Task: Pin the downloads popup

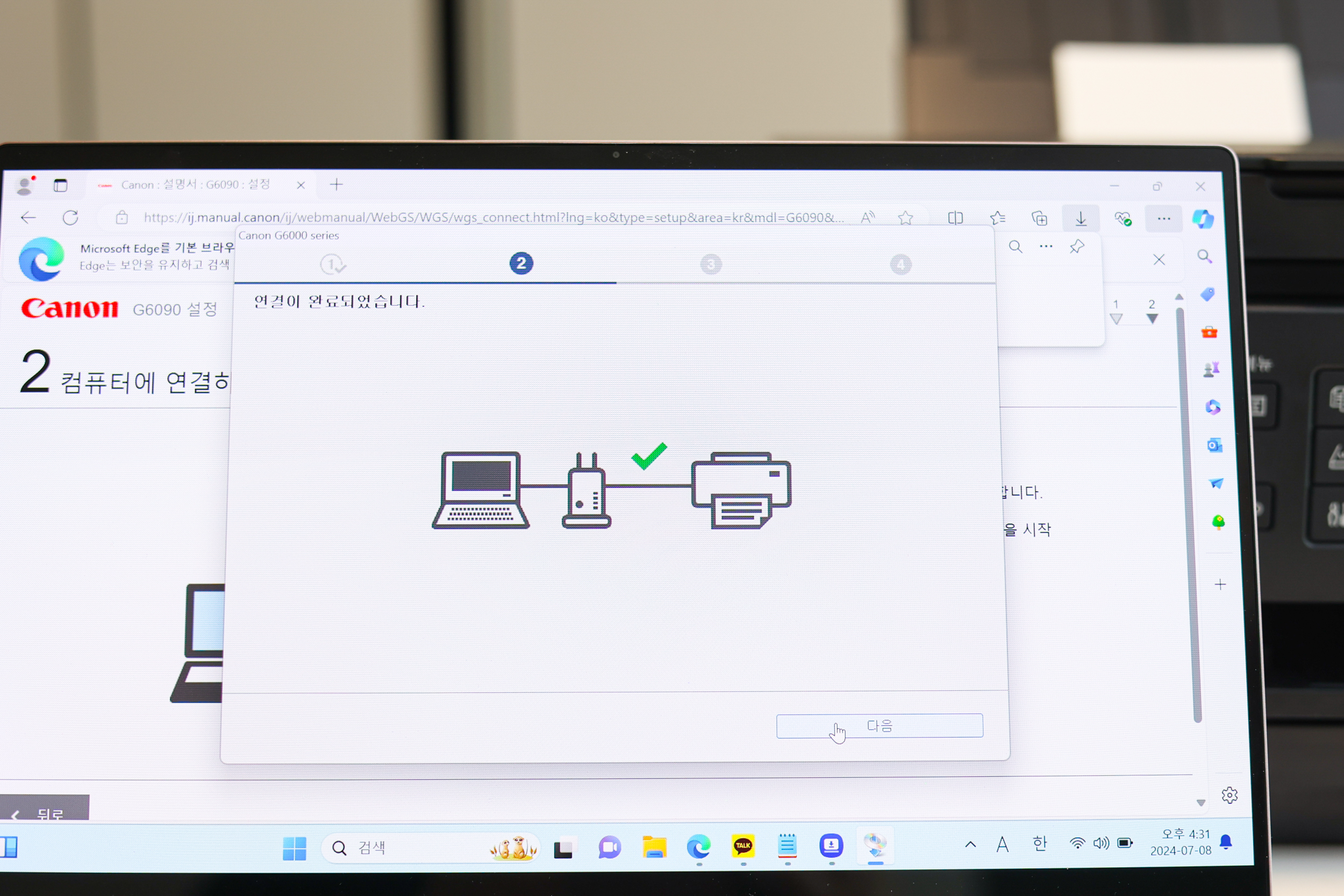Action: point(1077,246)
